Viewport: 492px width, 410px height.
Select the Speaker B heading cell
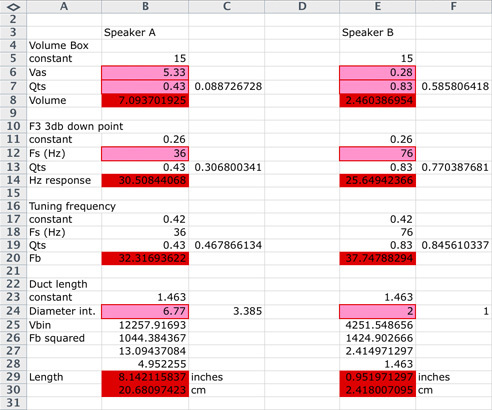(377, 33)
